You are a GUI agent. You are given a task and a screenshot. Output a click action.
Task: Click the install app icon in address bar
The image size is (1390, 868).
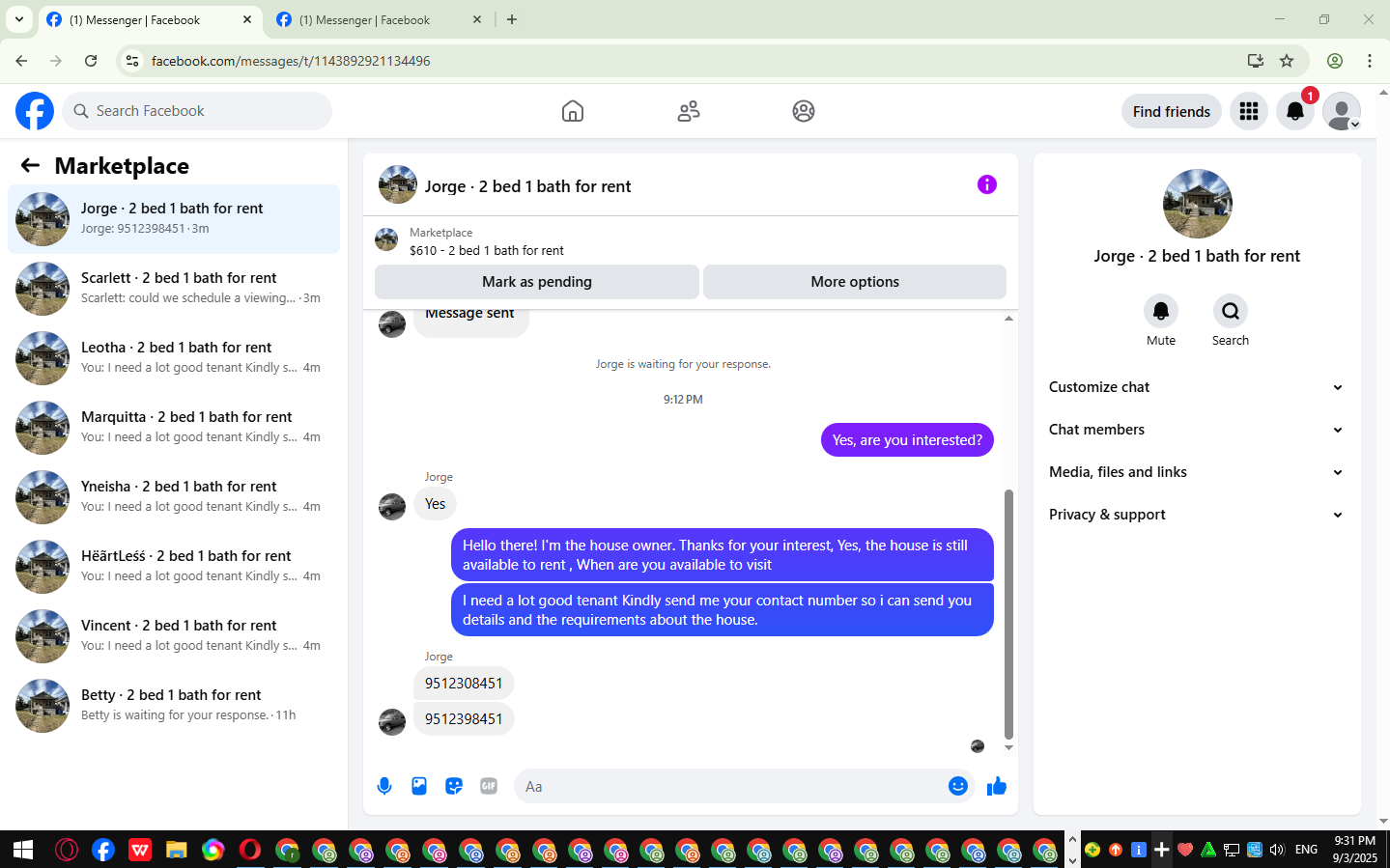point(1256,61)
